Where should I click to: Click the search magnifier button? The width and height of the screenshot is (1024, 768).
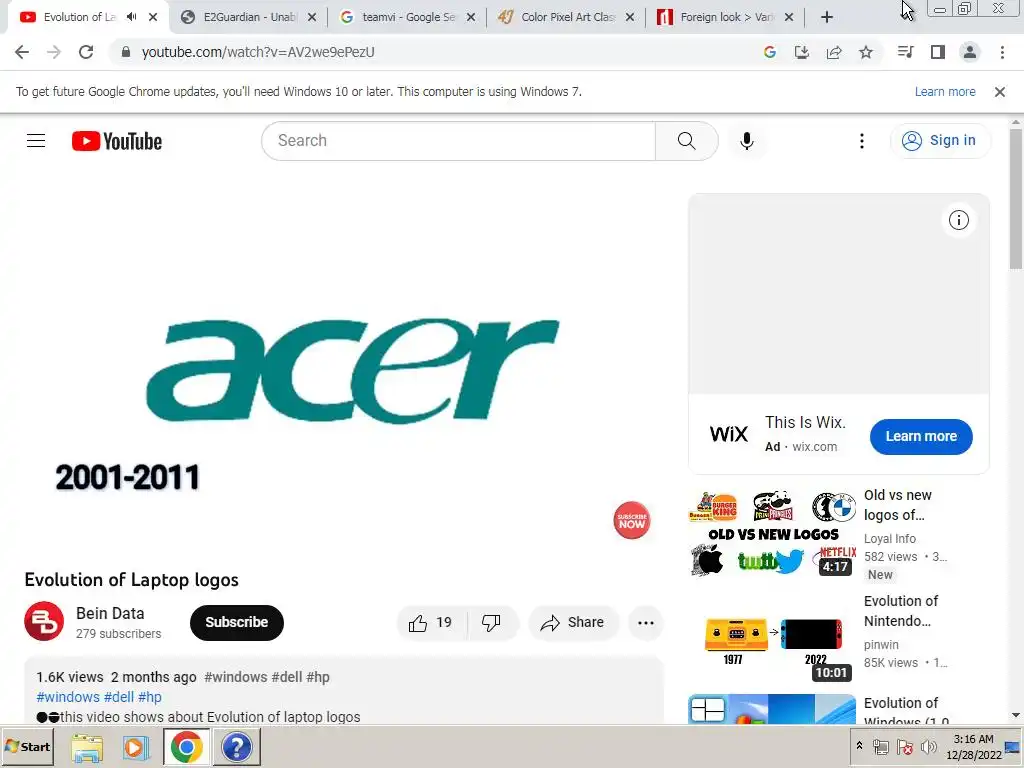pyautogui.click(x=686, y=140)
